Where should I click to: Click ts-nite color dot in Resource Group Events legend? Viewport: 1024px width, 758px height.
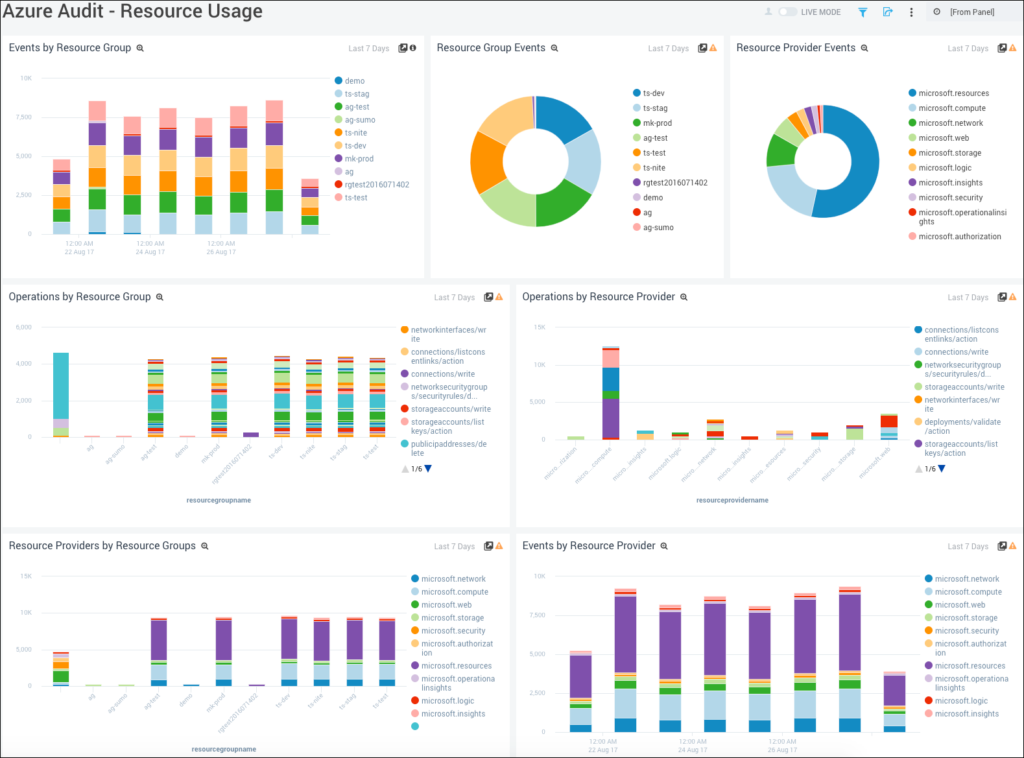point(637,168)
